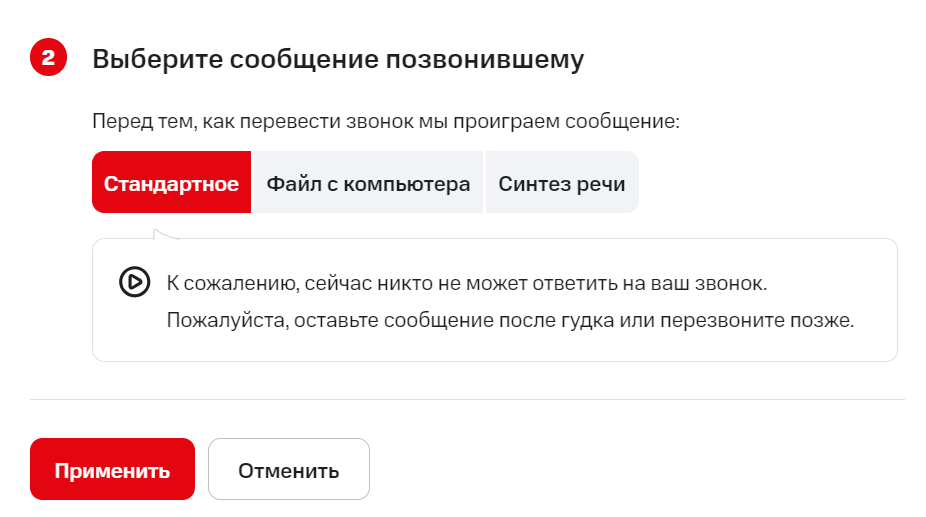
Task: Click the word Выберите in the heading
Action: (x=156, y=59)
